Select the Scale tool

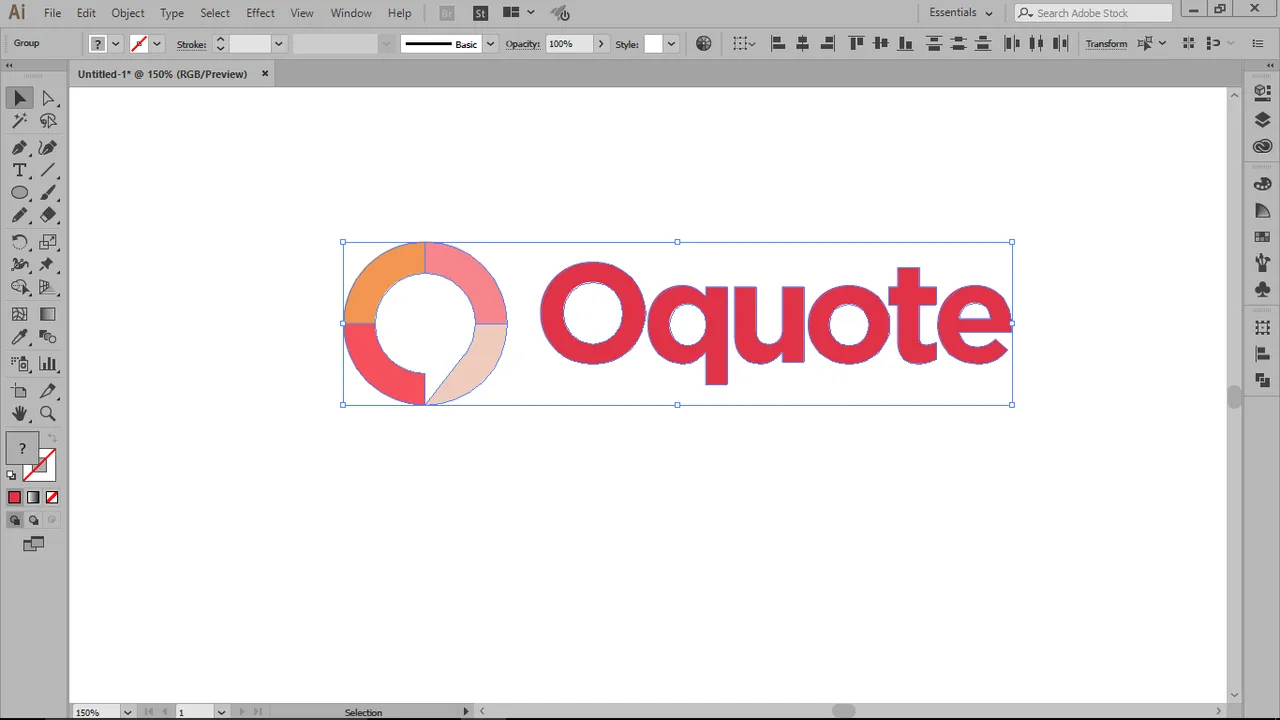tap(48, 242)
